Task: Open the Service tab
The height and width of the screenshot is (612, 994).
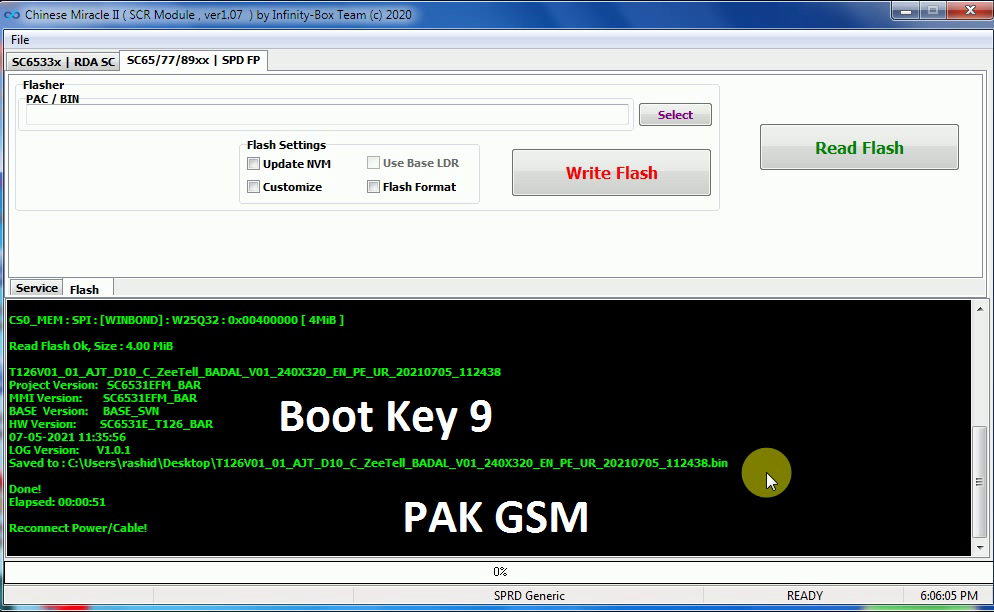Action: click(x=37, y=288)
